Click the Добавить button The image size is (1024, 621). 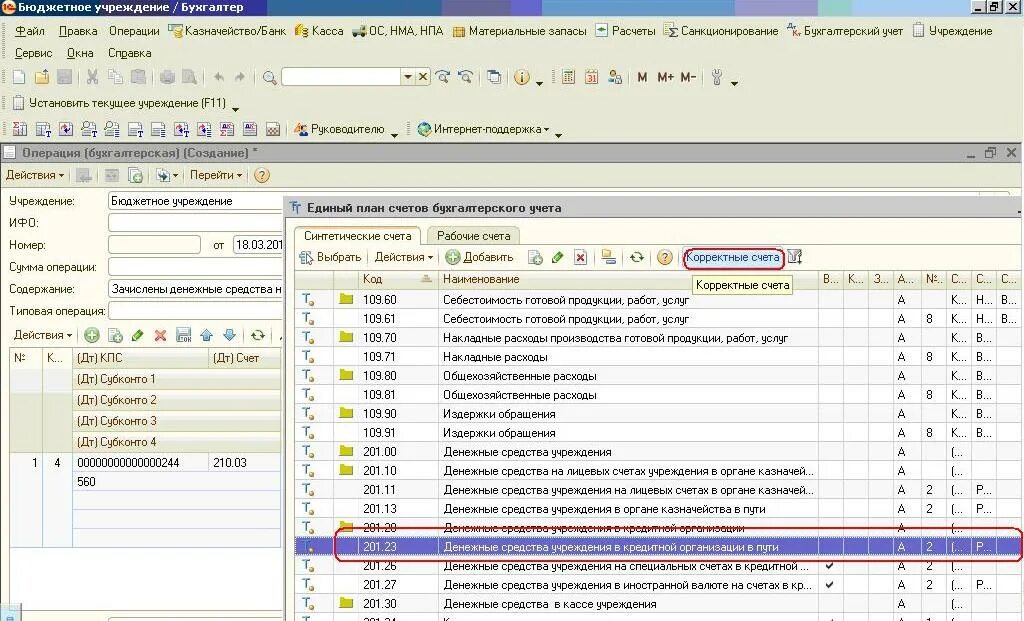tap(479, 257)
